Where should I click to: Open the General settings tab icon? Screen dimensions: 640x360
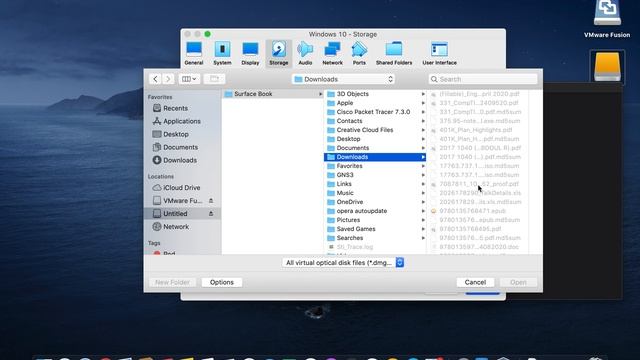click(194, 53)
